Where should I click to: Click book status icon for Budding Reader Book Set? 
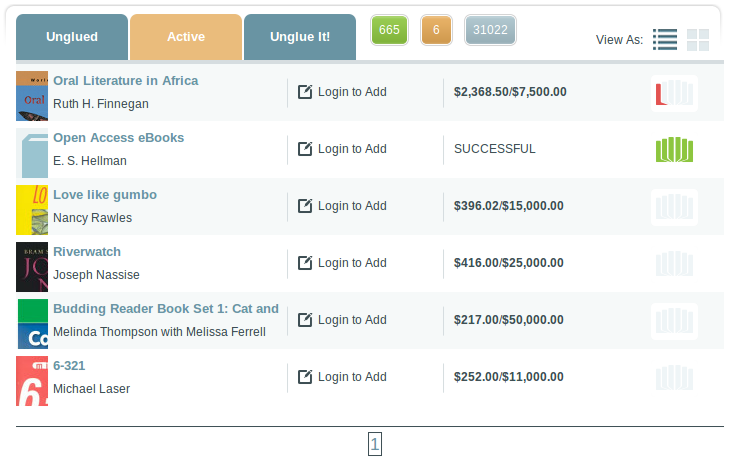(674, 321)
